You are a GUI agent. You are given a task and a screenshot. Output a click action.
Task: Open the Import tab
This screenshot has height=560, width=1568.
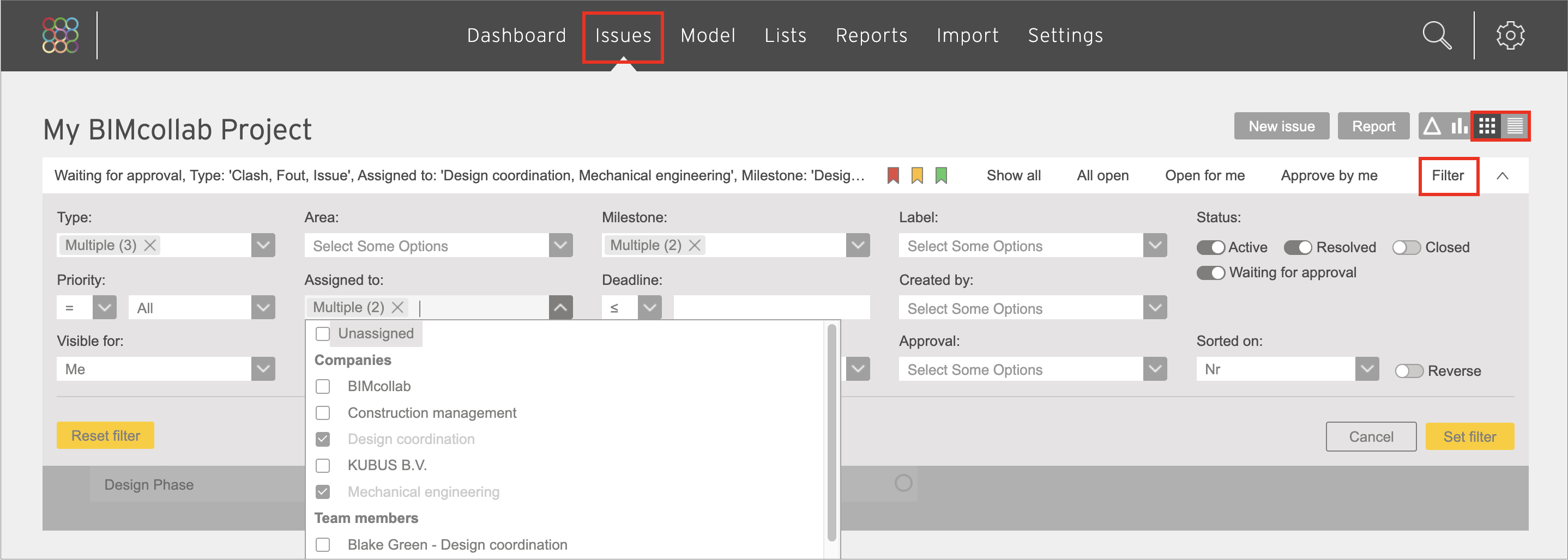[968, 35]
